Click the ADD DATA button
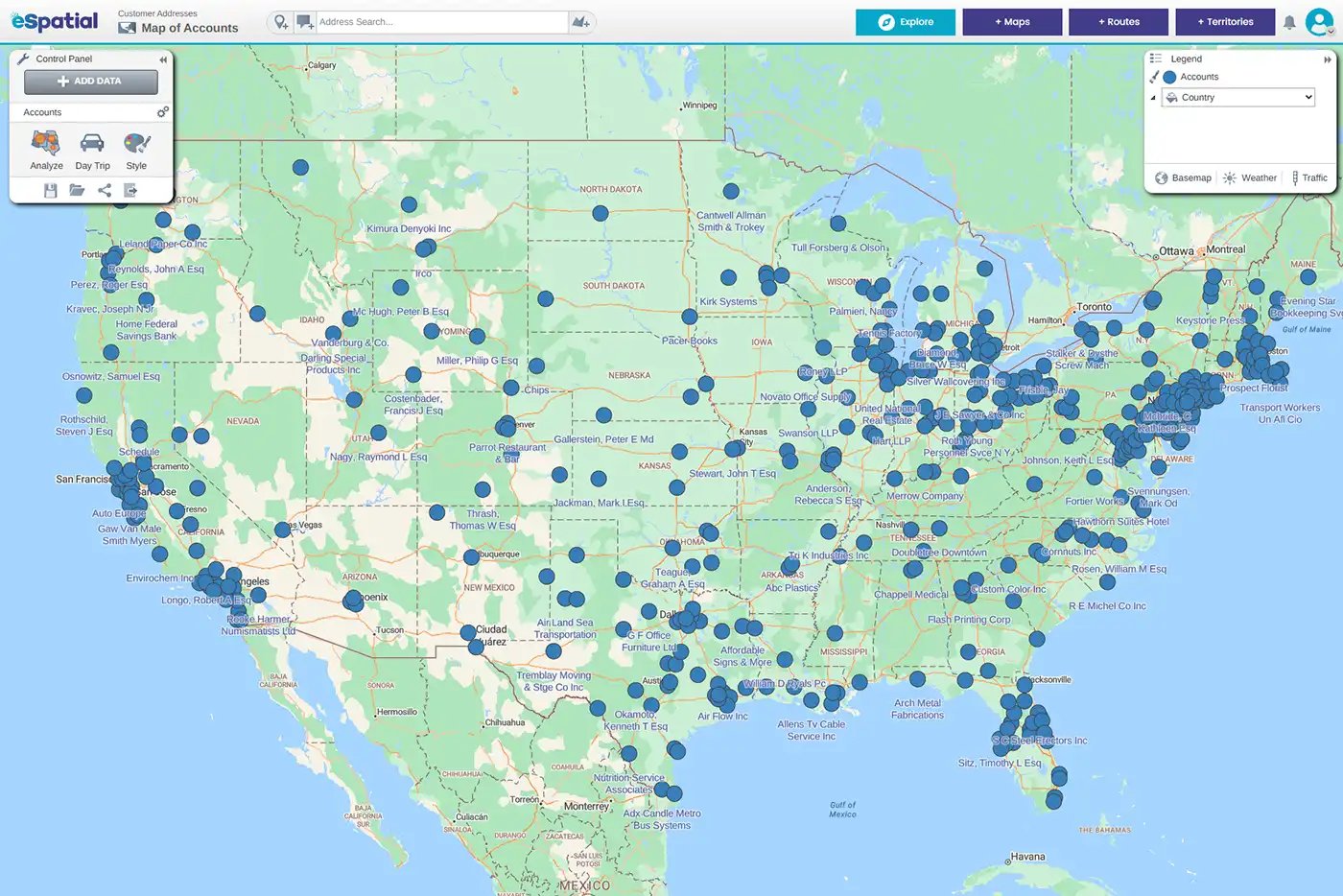1343x896 pixels. pyautogui.click(x=91, y=82)
